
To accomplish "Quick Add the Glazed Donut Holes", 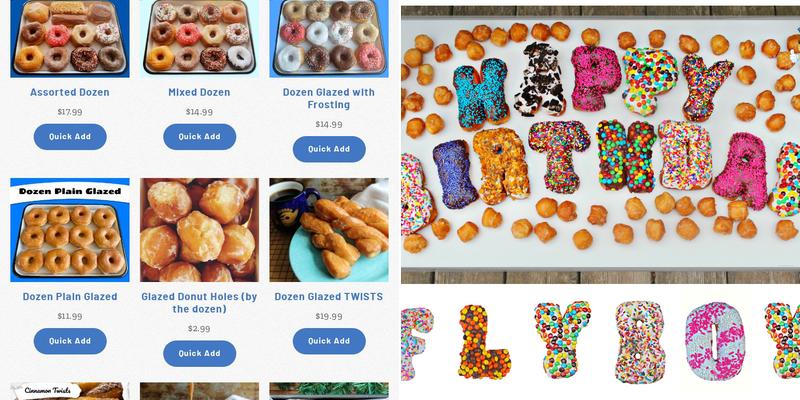I will 199,354.
